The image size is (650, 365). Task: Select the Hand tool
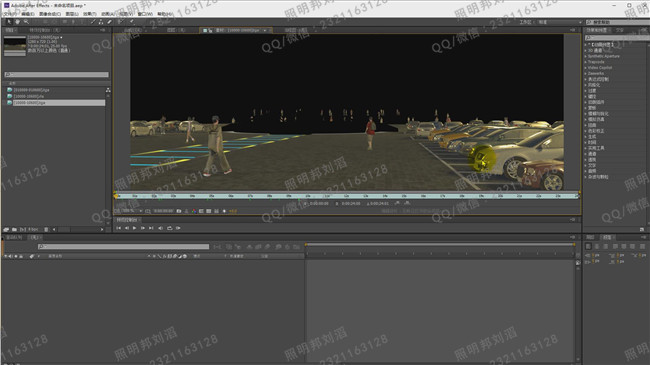pyautogui.click(x=17, y=22)
